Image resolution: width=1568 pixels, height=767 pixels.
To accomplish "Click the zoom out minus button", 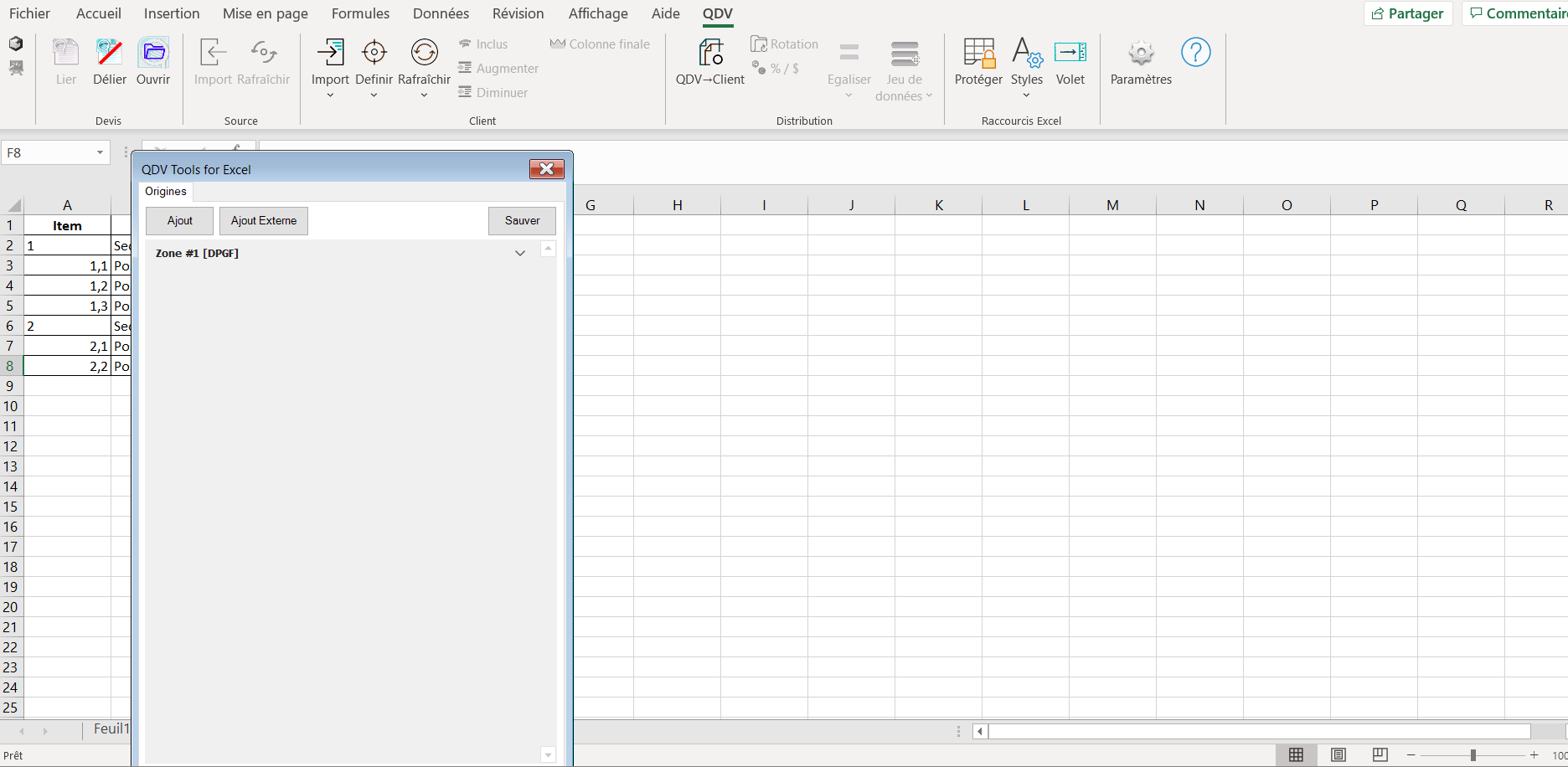I will pyautogui.click(x=1411, y=755).
